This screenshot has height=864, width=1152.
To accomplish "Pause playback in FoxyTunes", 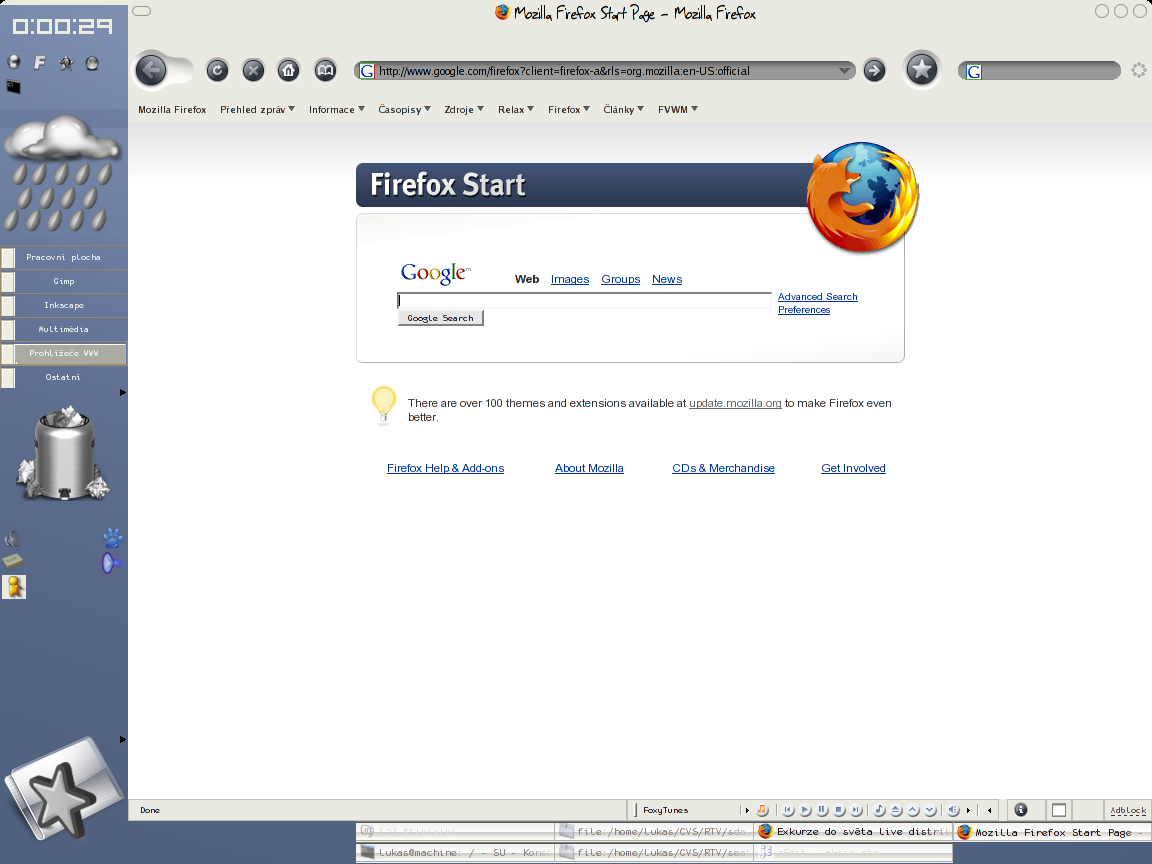I will click(x=822, y=810).
